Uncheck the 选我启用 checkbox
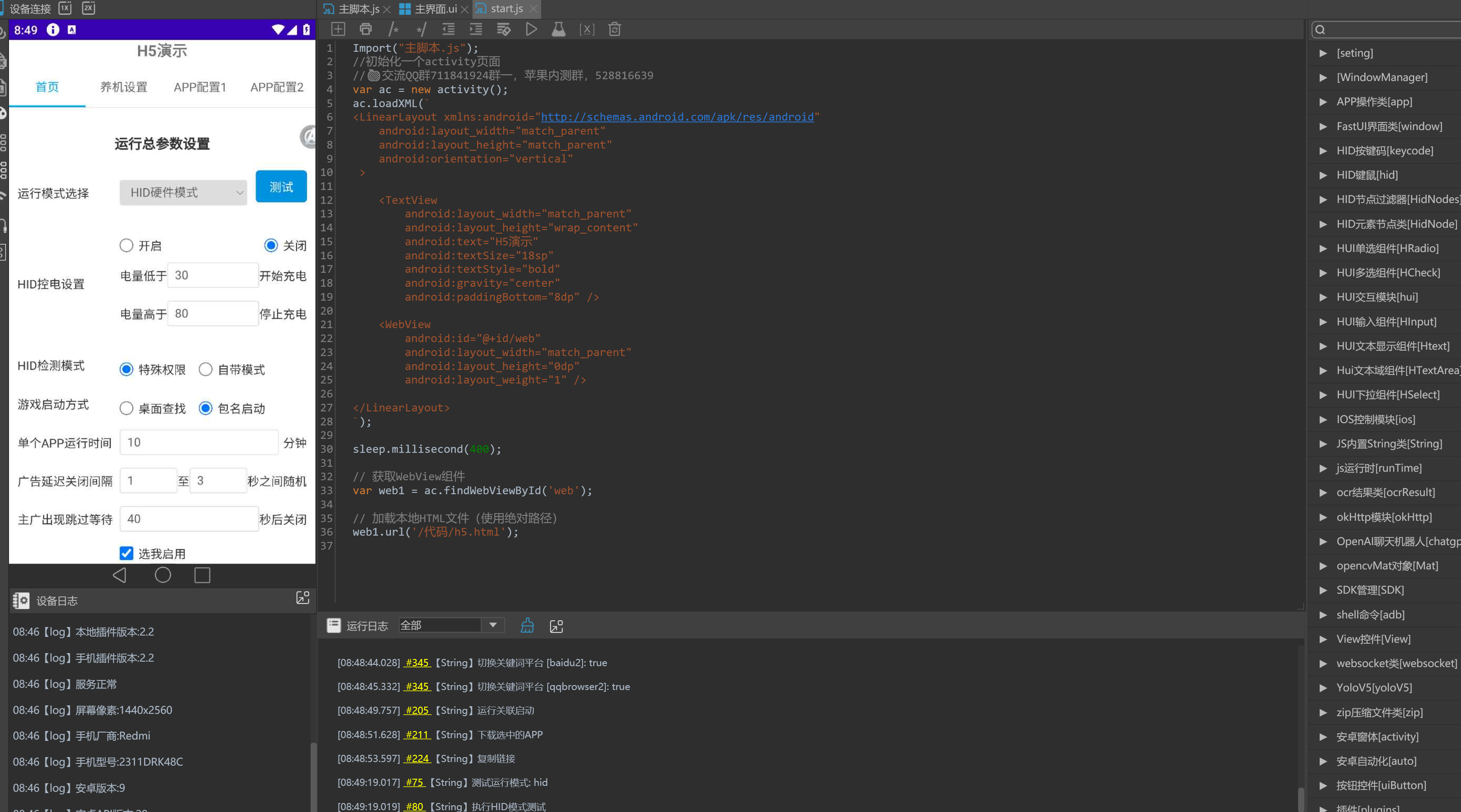The width and height of the screenshot is (1461, 812). [x=126, y=554]
